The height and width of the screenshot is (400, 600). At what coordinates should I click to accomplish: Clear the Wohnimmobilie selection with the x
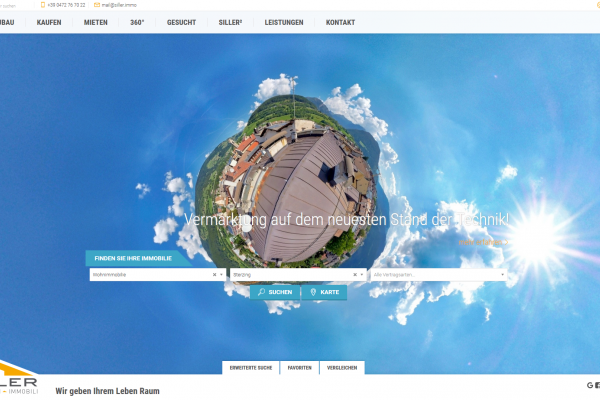[x=214, y=274]
